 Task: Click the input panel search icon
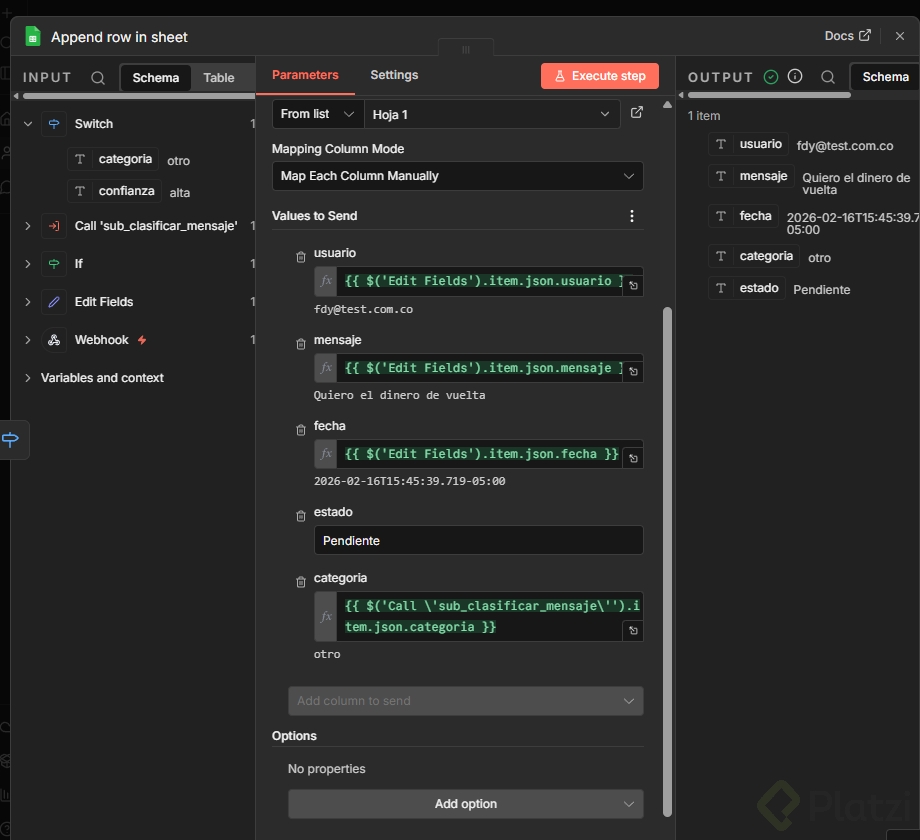[98, 77]
